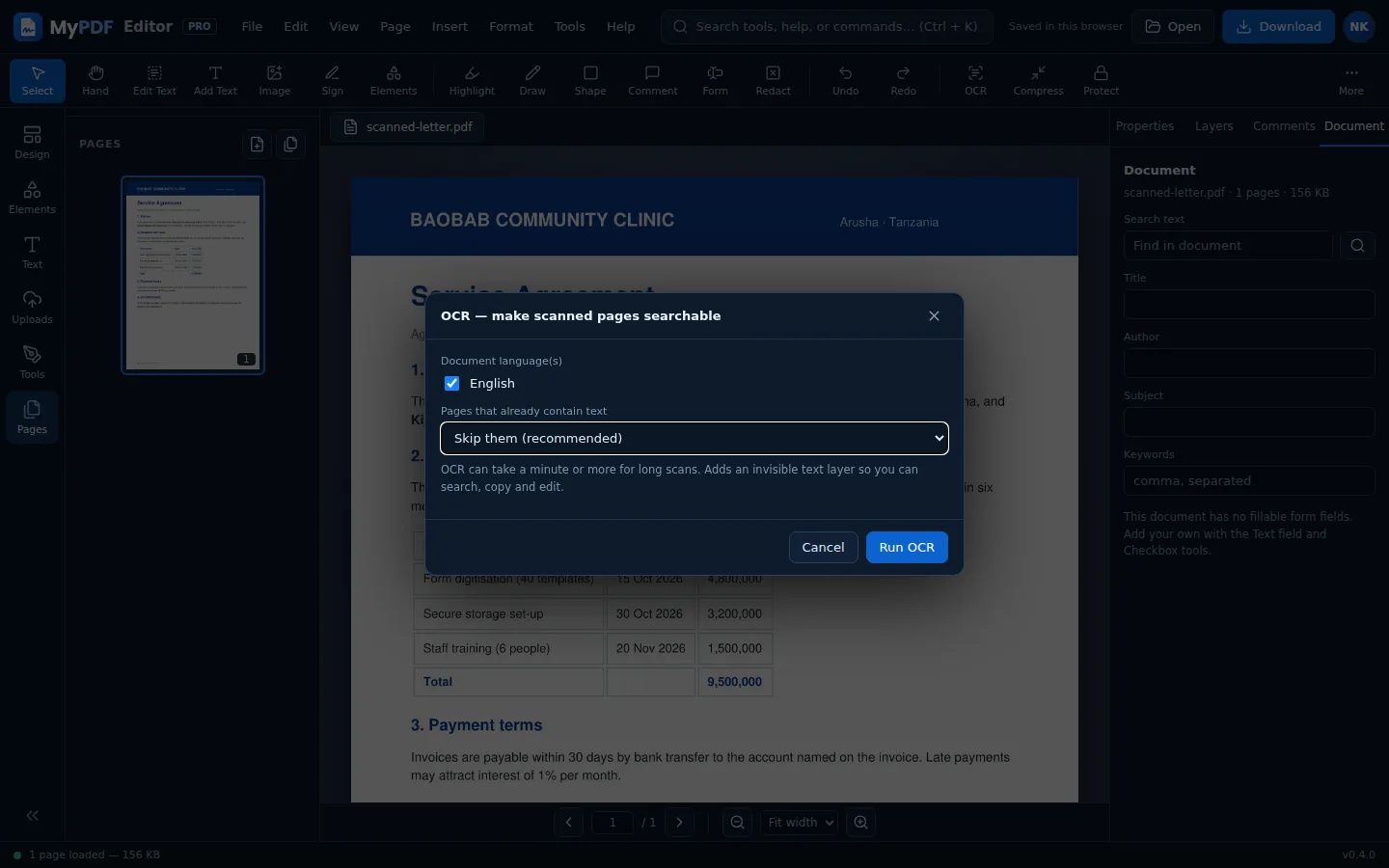Select the Shape tool
Screen dimensions: 1389x868
[x=590, y=81]
